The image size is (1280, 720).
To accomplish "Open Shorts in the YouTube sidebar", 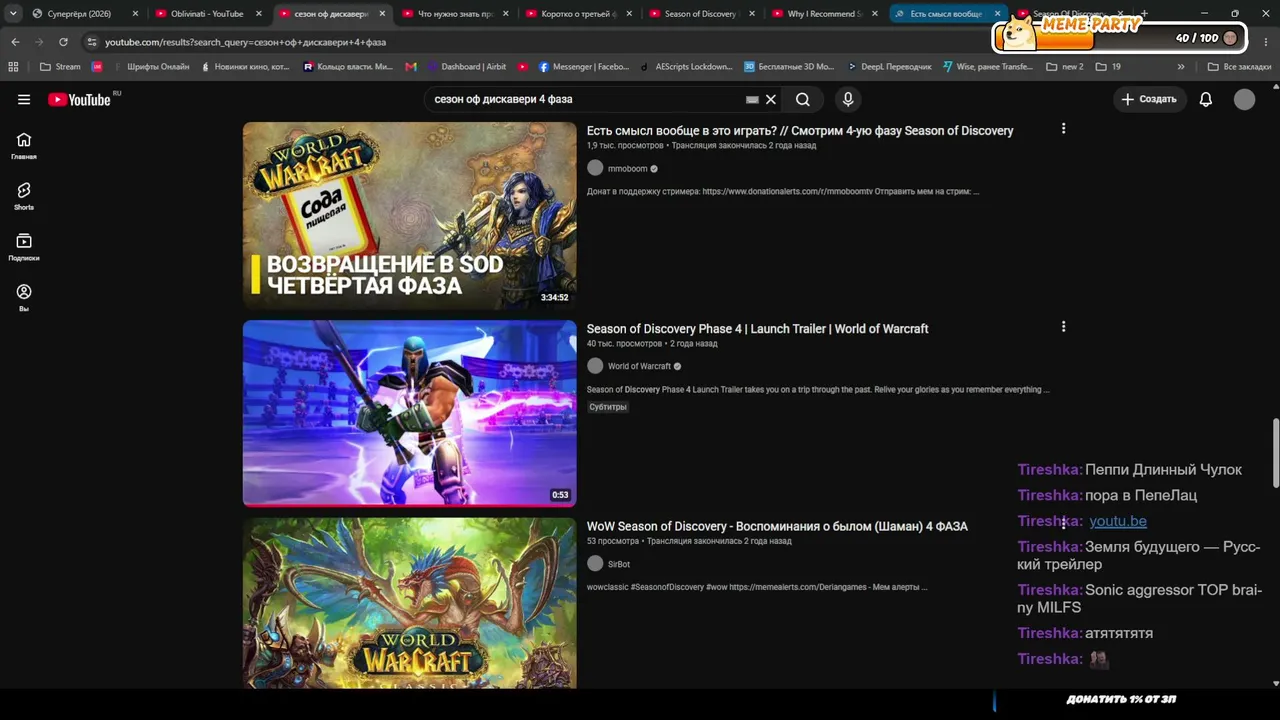I will point(24,196).
